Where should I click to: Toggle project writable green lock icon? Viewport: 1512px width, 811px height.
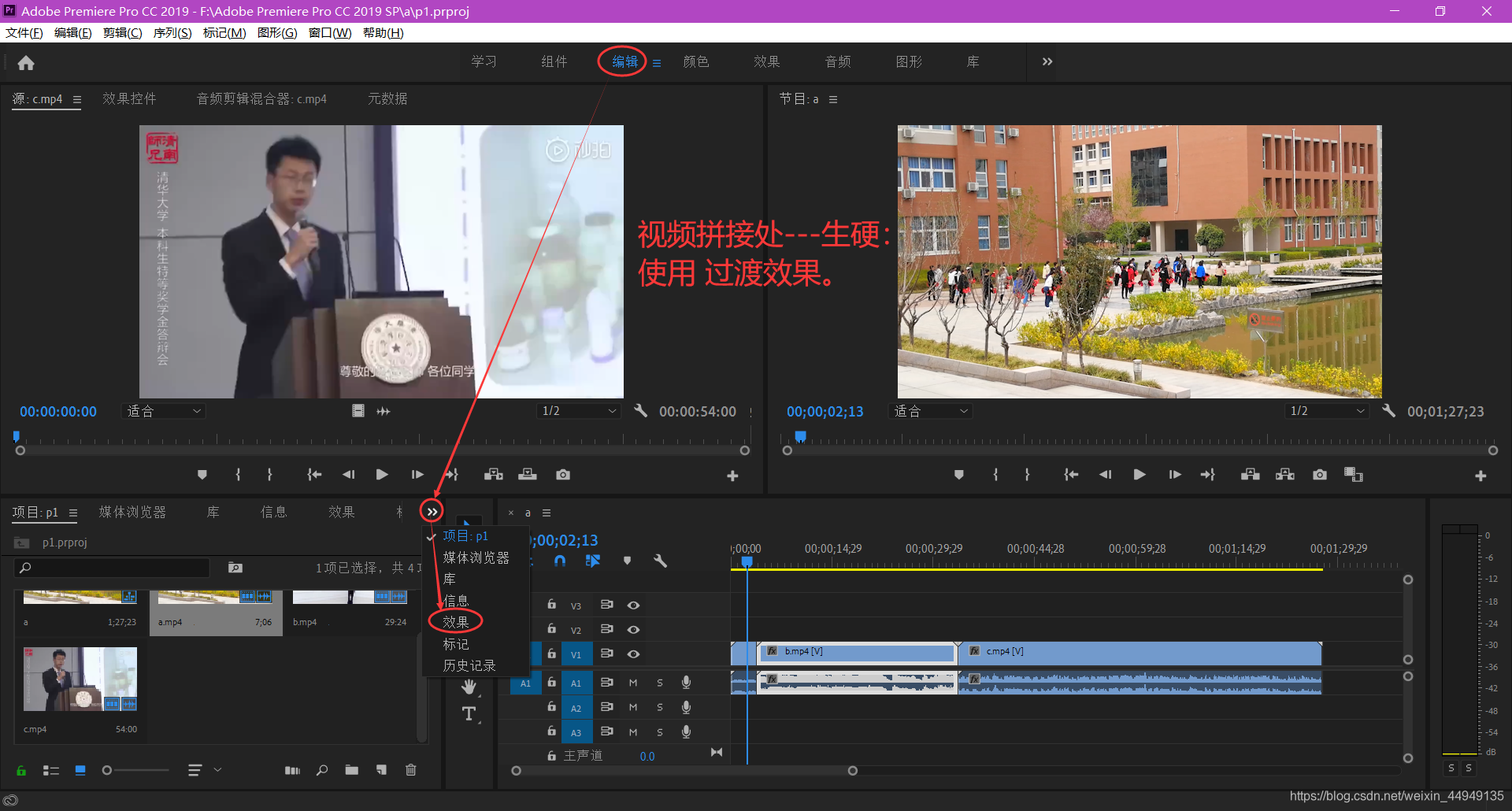click(21, 770)
